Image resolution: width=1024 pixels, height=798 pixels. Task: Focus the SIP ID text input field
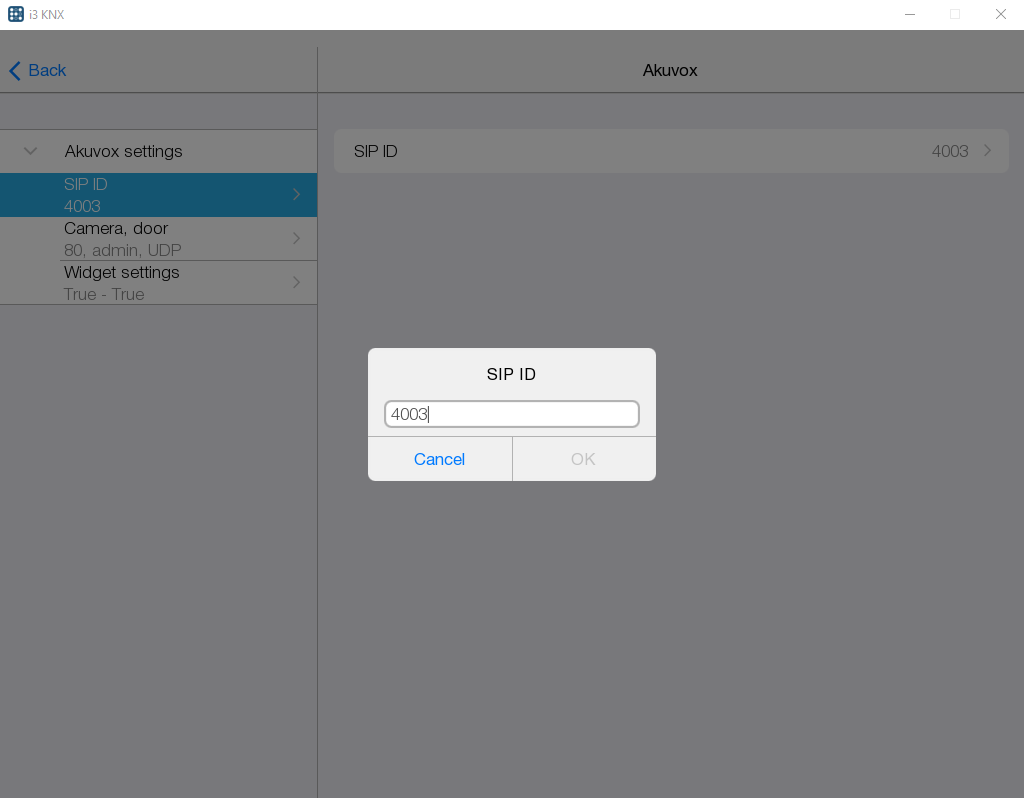coord(511,414)
